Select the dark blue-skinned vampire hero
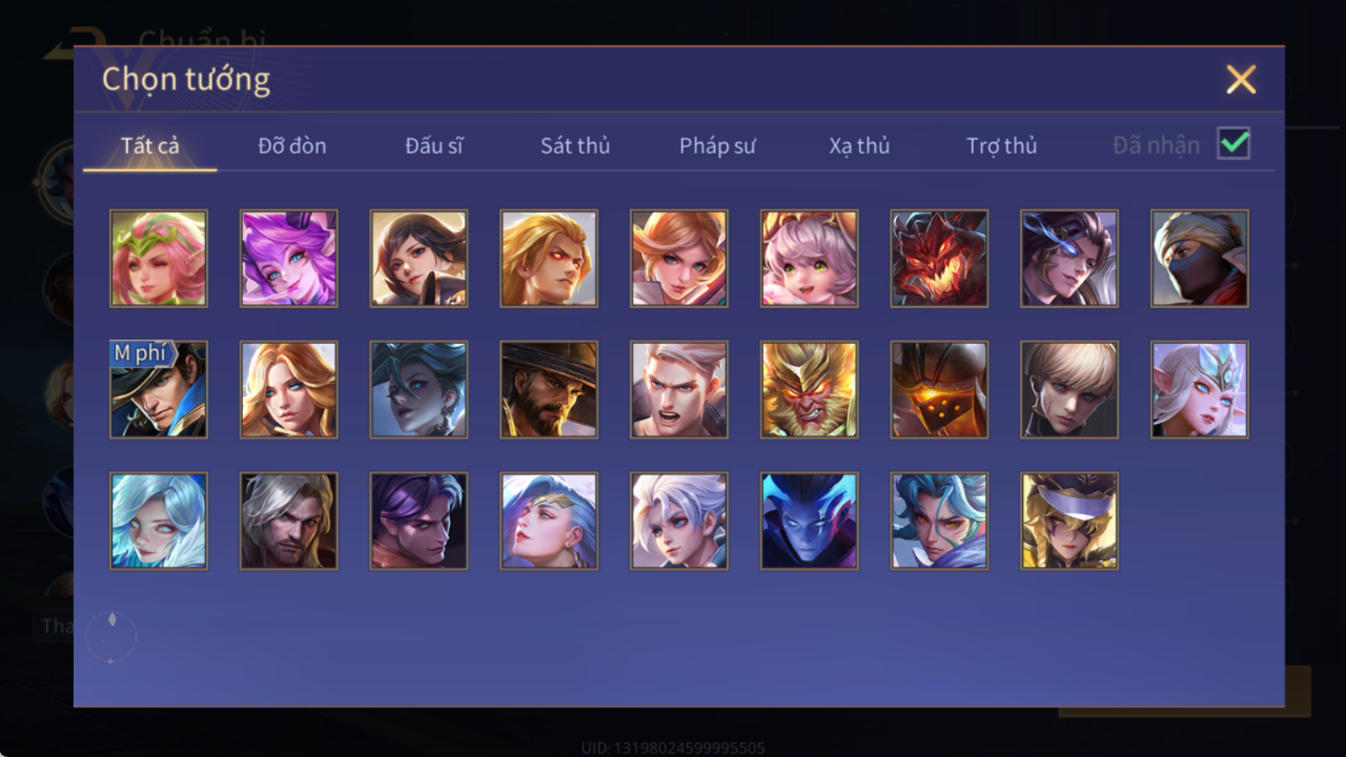Screen dimensions: 1346x757 (809, 521)
